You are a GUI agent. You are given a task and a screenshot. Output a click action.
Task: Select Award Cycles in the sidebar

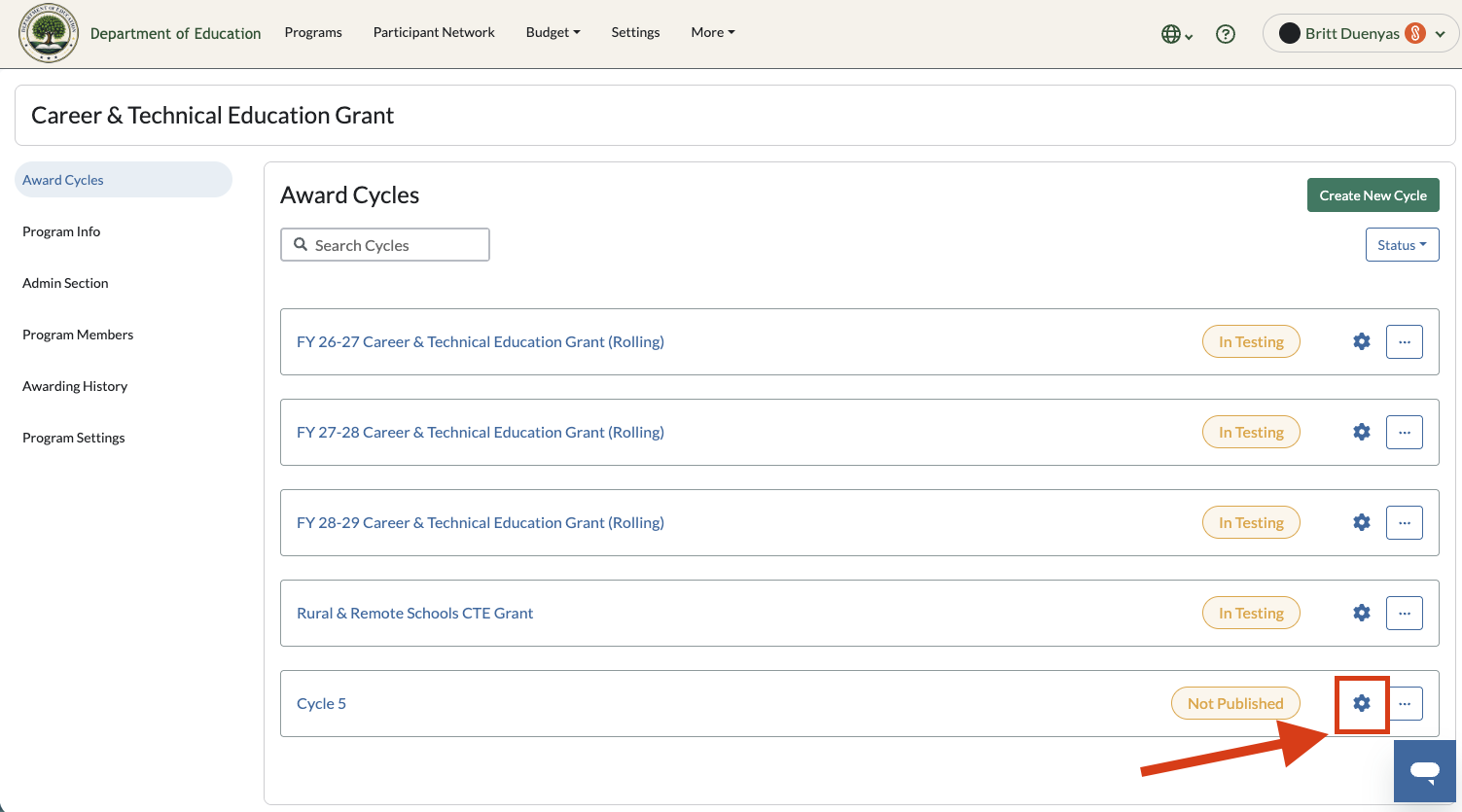coord(124,180)
